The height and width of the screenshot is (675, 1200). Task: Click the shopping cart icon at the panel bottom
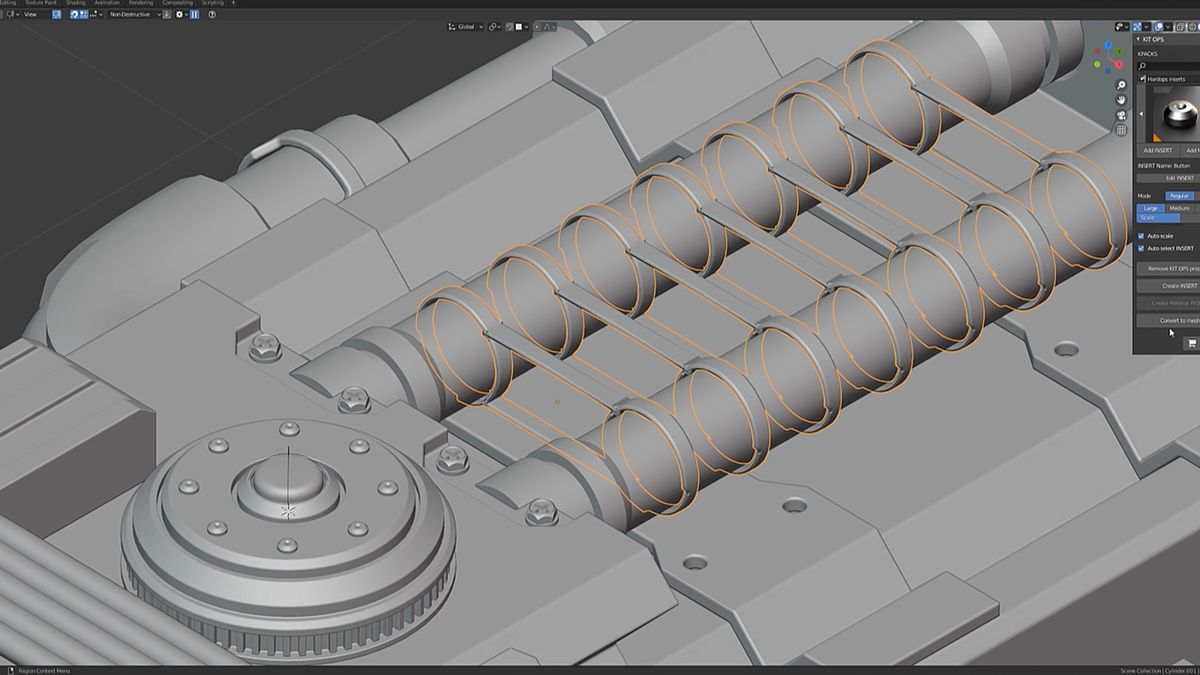coord(1190,342)
